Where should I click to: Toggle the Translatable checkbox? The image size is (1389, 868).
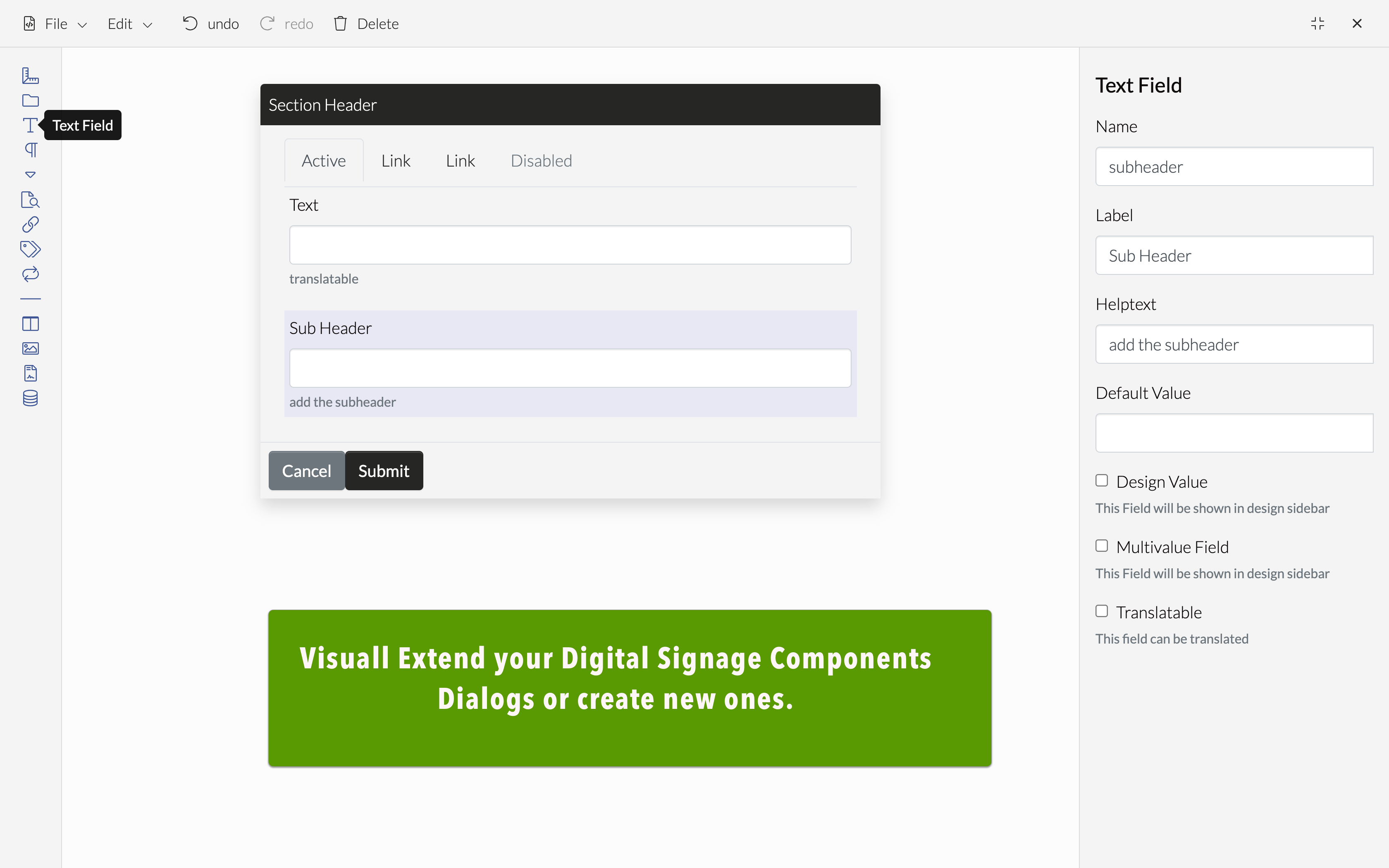click(x=1101, y=611)
